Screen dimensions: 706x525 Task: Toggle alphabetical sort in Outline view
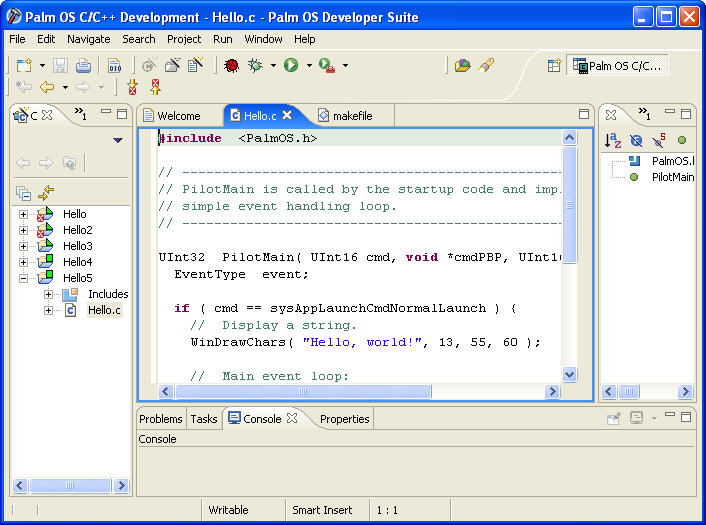coord(613,141)
